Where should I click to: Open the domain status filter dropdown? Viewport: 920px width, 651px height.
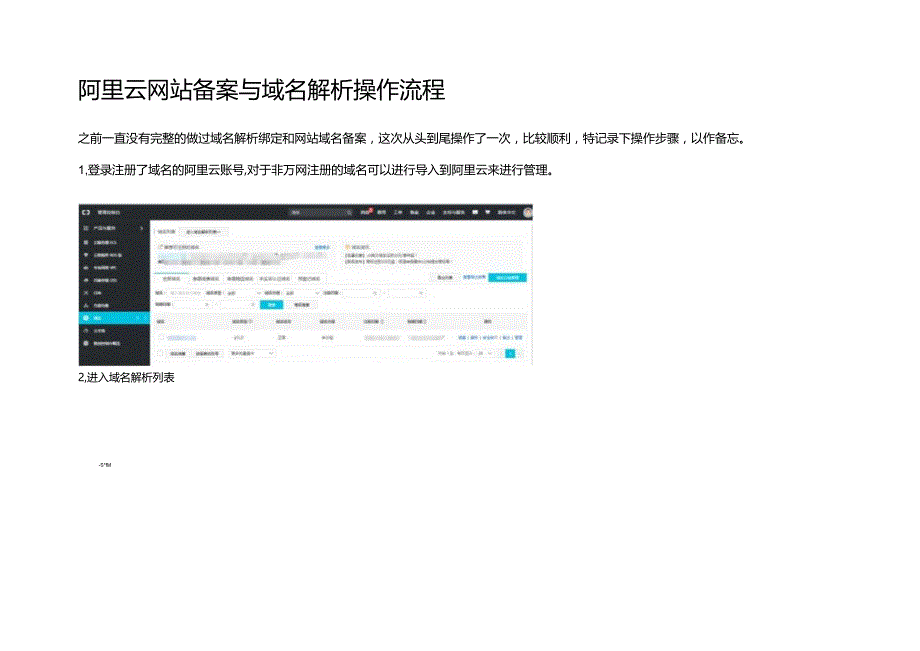tap(301, 292)
